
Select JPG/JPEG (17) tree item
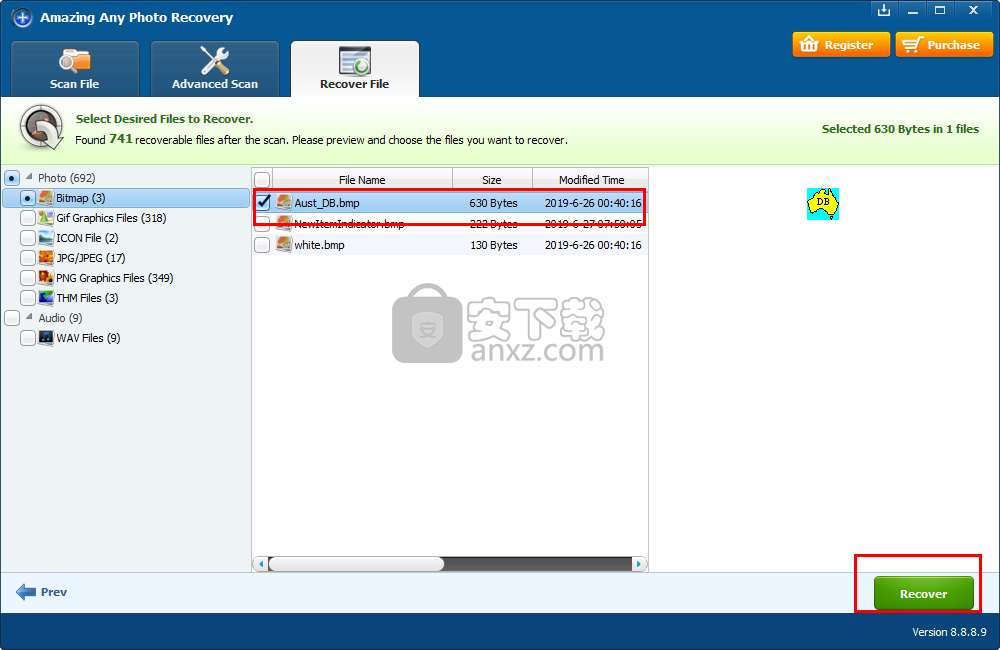pos(91,258)
